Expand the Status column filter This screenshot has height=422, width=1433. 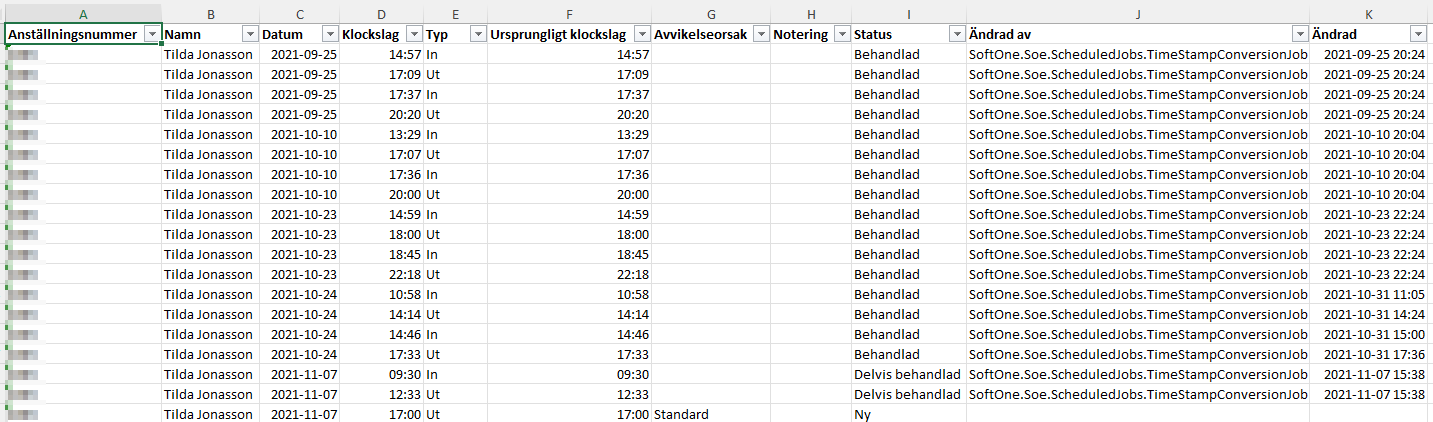[x=956, y=35]
